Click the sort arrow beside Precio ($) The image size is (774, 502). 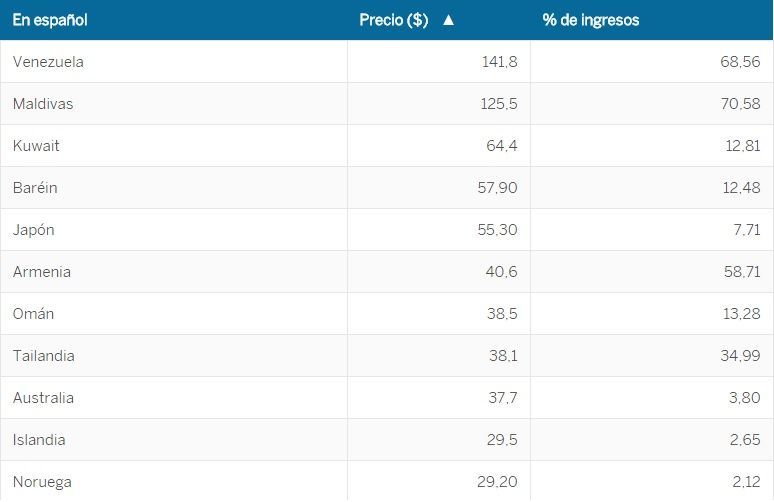448,20
